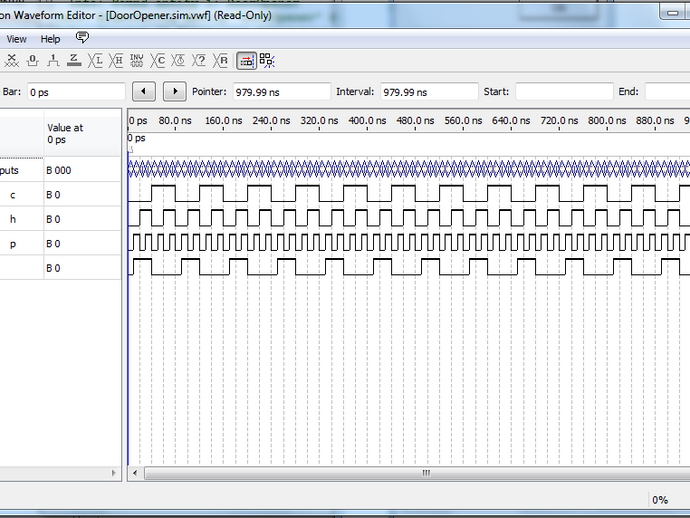Click the previous transition arrow button

click(x=143, y=92)
